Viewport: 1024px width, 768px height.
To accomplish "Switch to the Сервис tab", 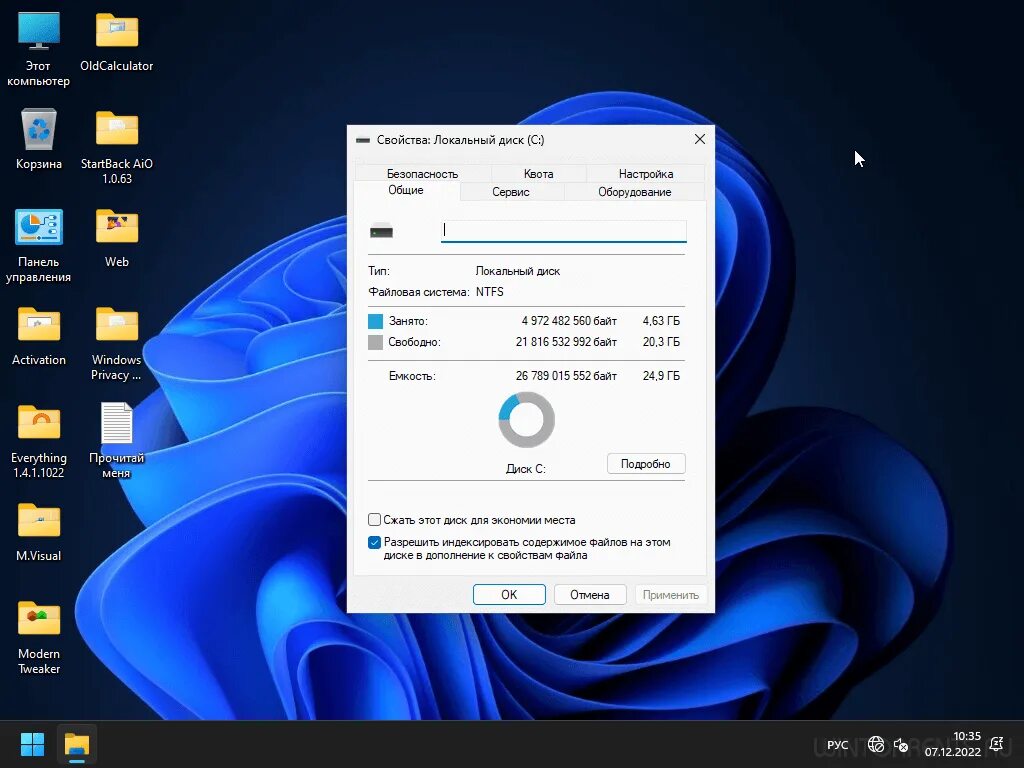I will [511, 191].
